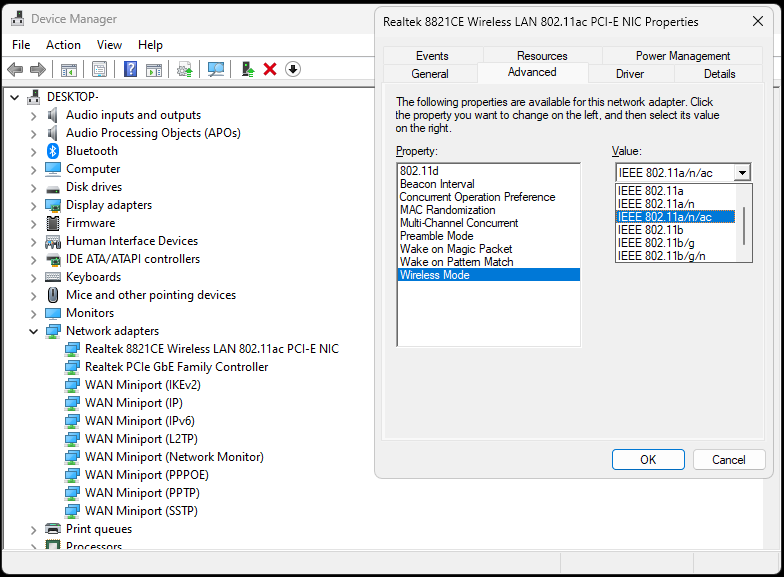
Task: Switch to the Driver tab
Action: pyautogui.click(x=630, y=74)
